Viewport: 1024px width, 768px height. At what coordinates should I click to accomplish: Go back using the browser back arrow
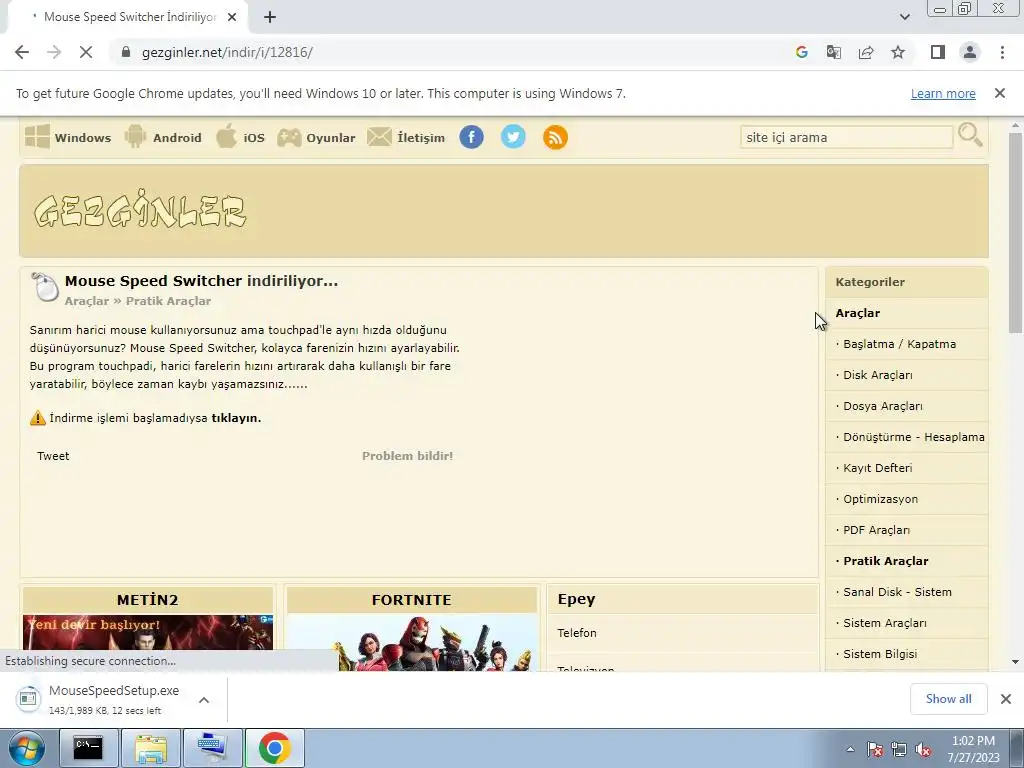[22, 52]
